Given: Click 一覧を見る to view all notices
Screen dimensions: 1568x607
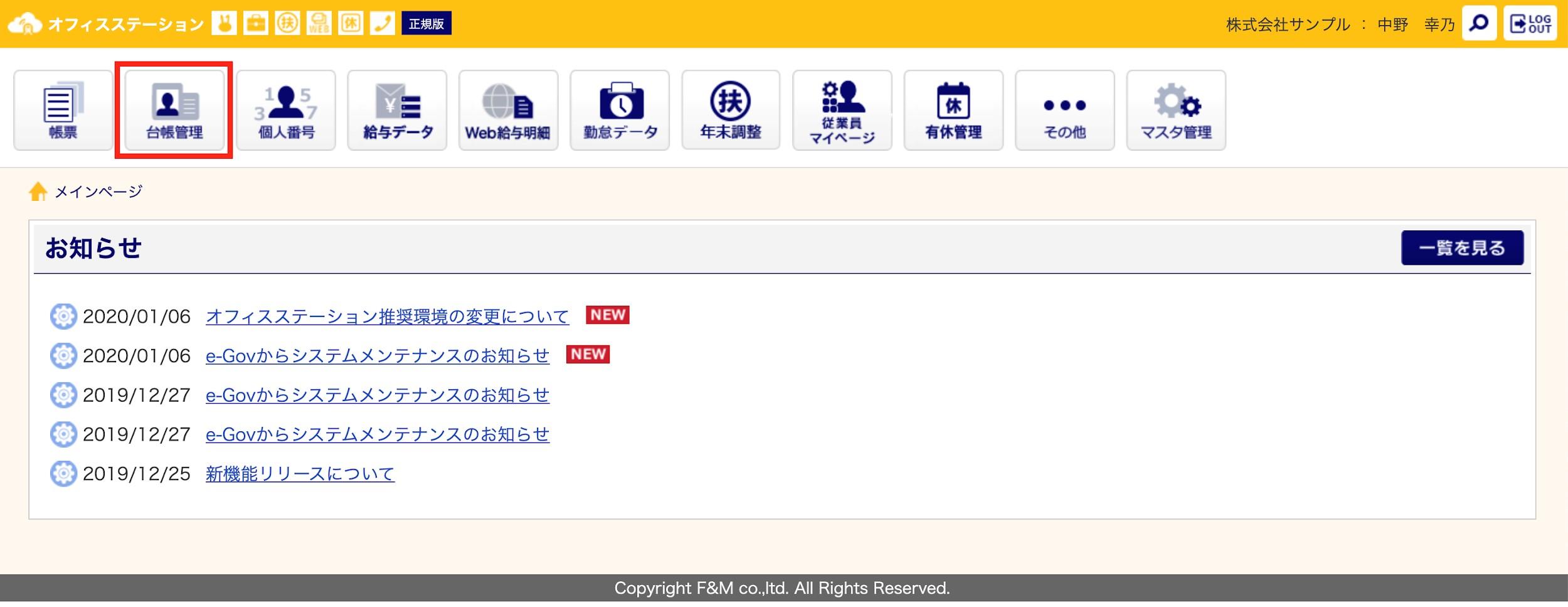Looking at the screenshot, I should pos(1462,247).
